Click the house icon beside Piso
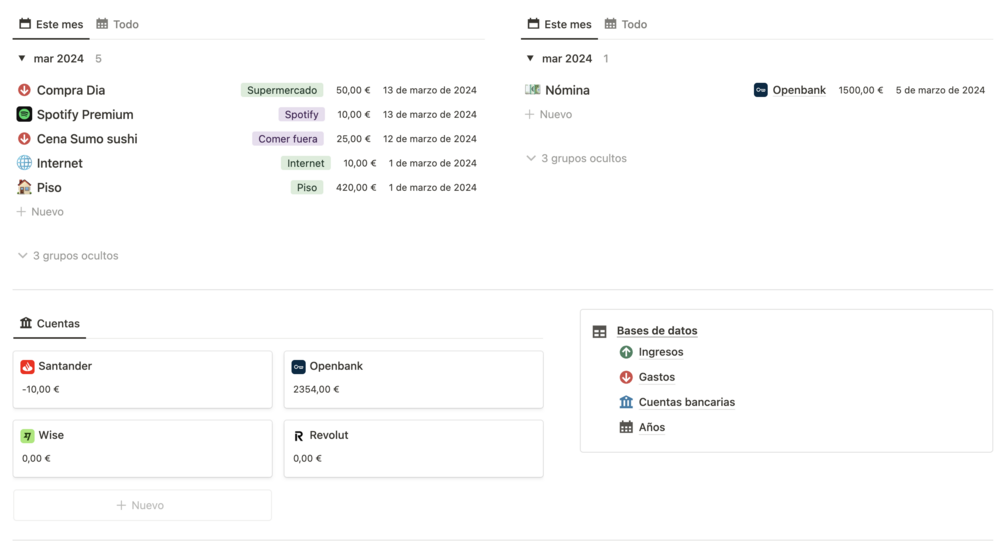This screenshot has width=1005, height=559. [x=24, y=187]
